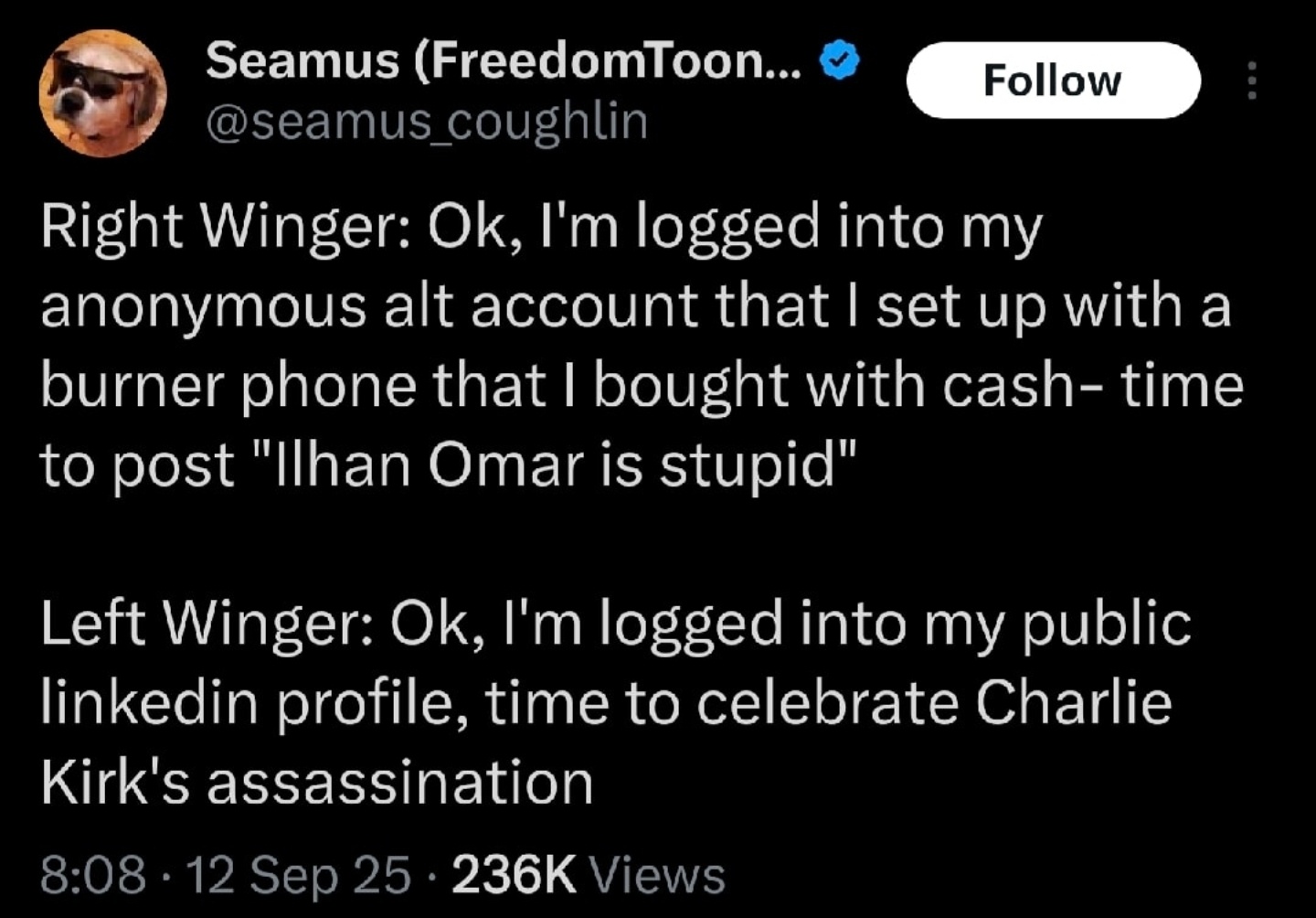Click the words Kirk's assassination
Viewport: 1316px width, 918px height.
tap(316, 784)
